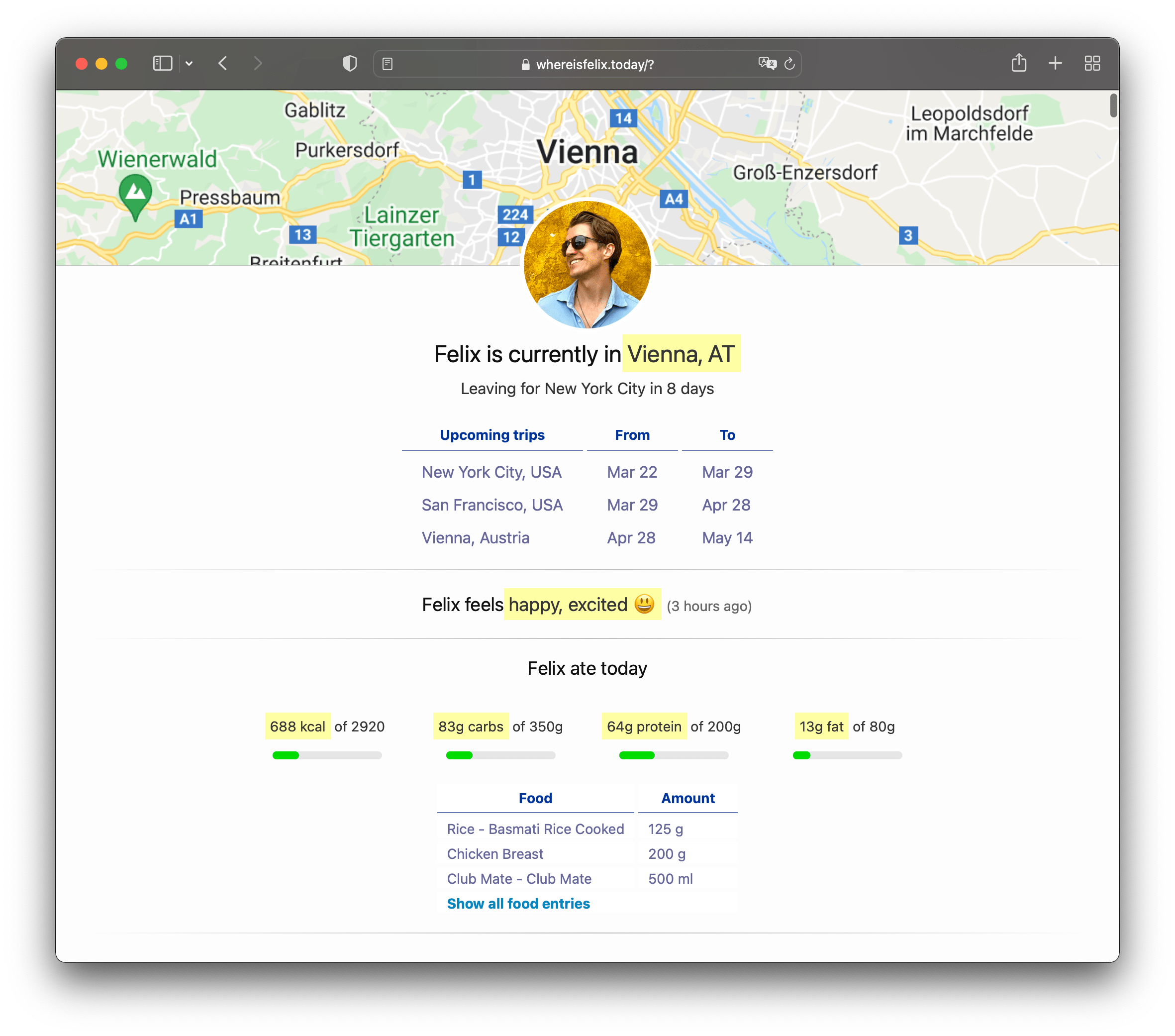Open the privacy report shield icon
This screenshot has width=1175, height=1036.
(x=350, y=63)
